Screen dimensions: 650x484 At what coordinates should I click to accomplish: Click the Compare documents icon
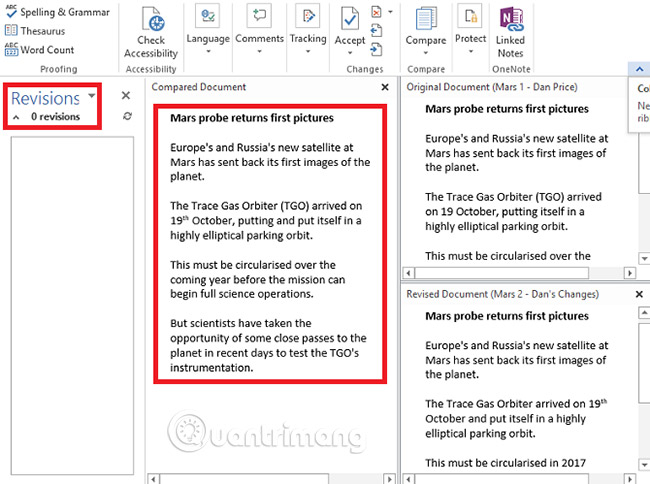[x=426, y=19]
